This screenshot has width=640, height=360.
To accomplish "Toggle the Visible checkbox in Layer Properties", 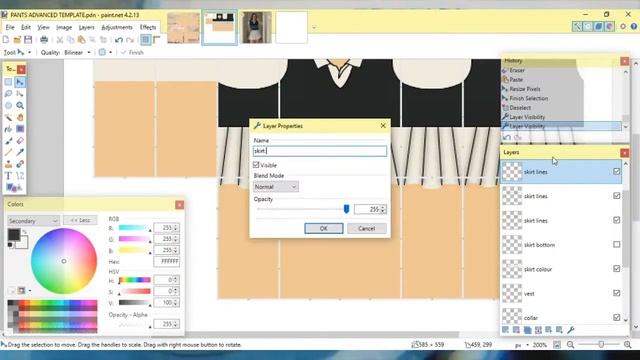I will [x=256, y=165].
